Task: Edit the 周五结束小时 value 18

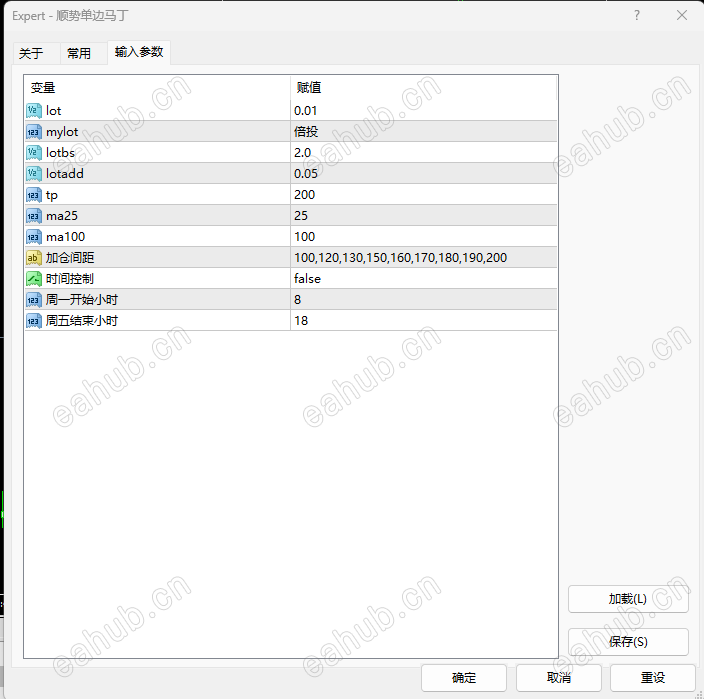Action: (x=423, y=321)
